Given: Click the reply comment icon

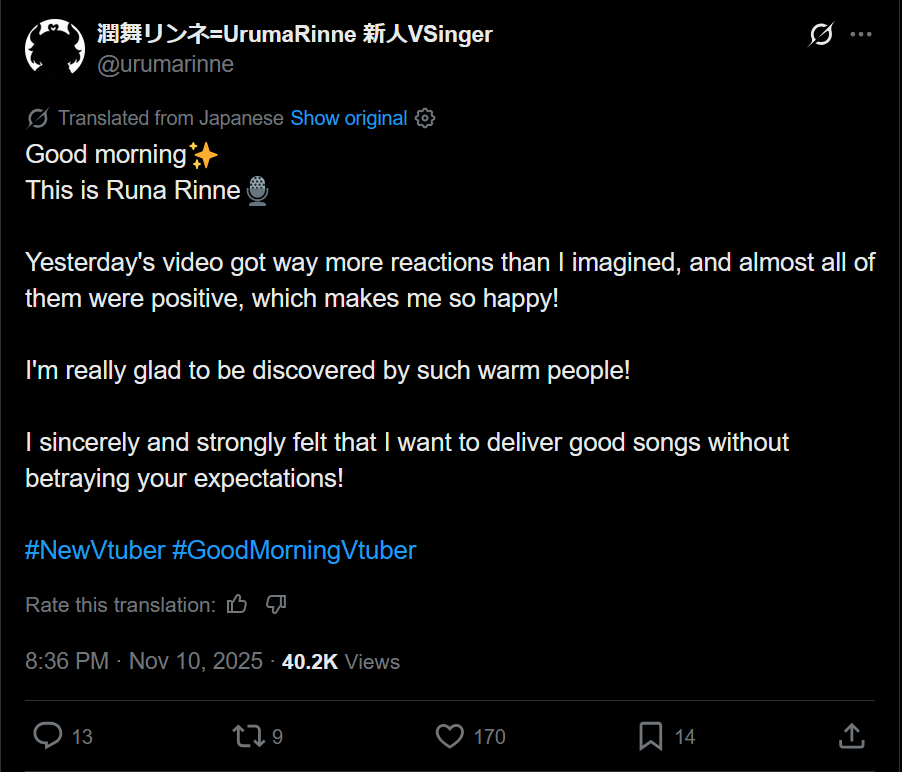Looking at the screenshot, I should point(47,737).
